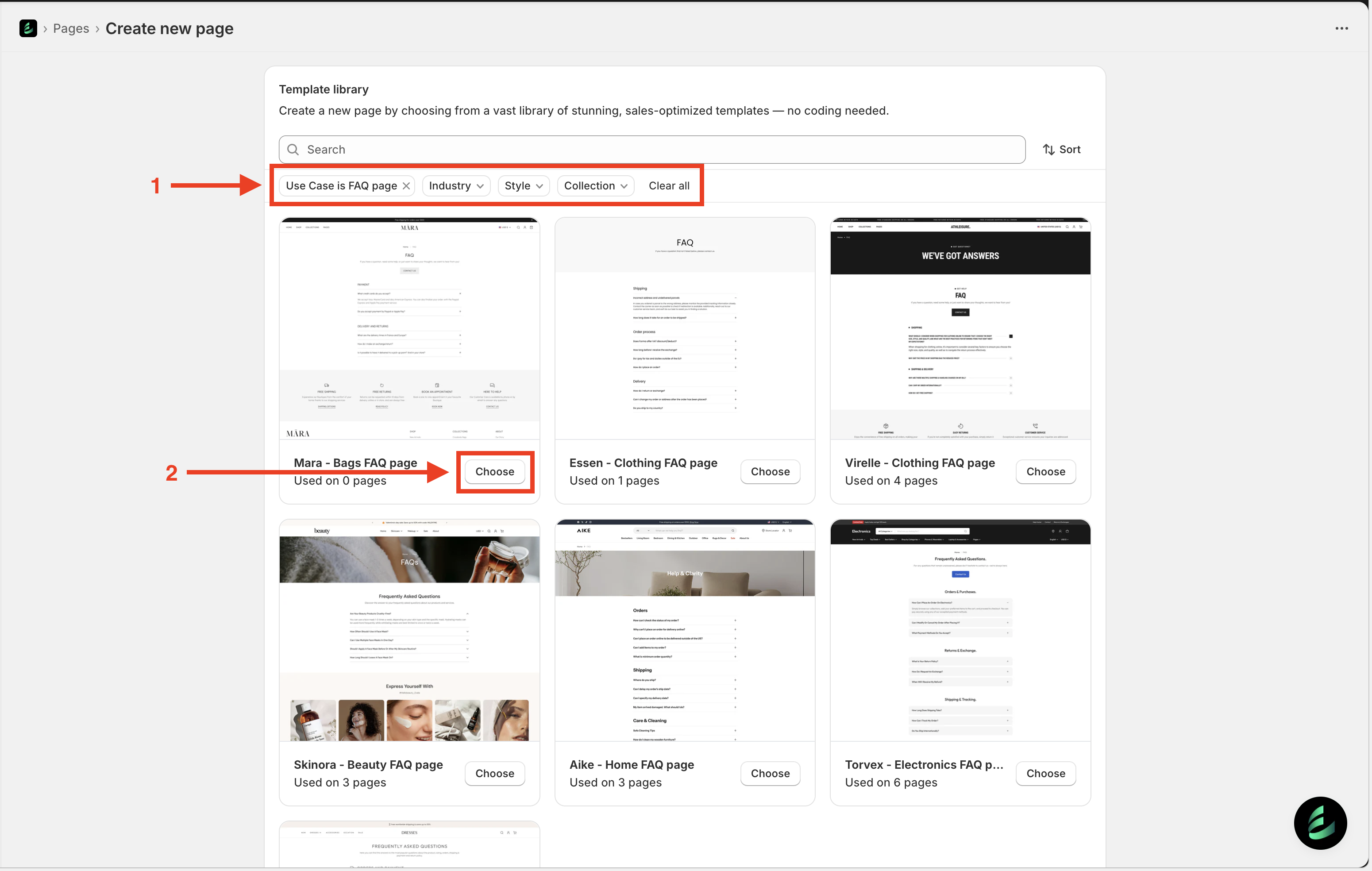
Task: Open the three-dot more options menu
Action: click(1341, 28)
